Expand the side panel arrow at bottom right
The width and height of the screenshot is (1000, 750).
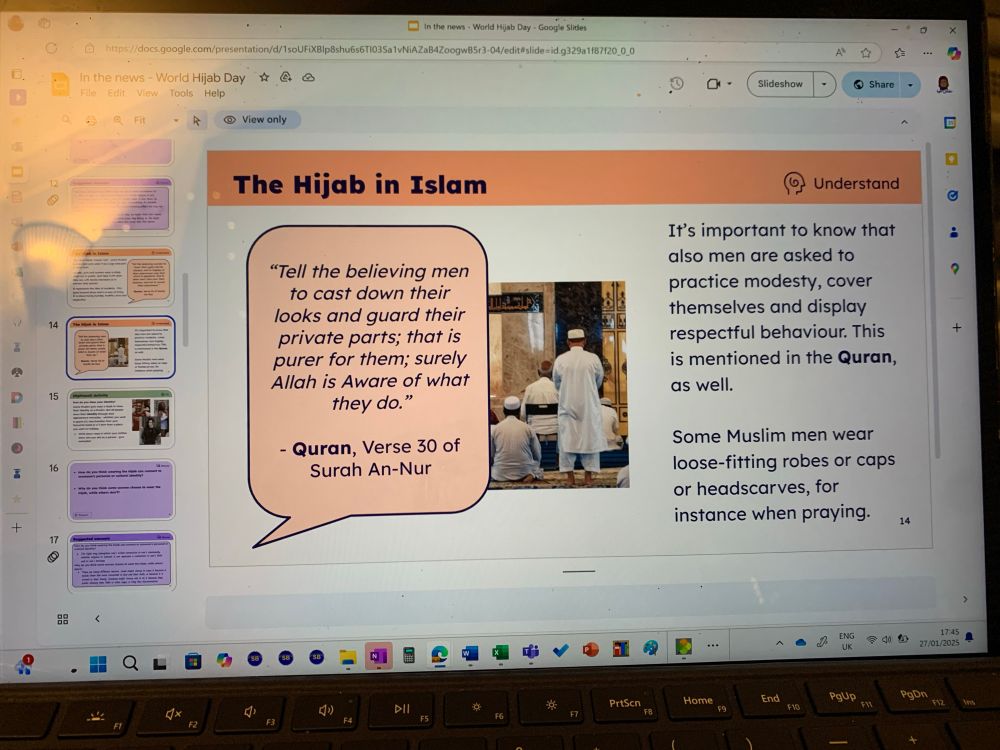click(965, 599)
